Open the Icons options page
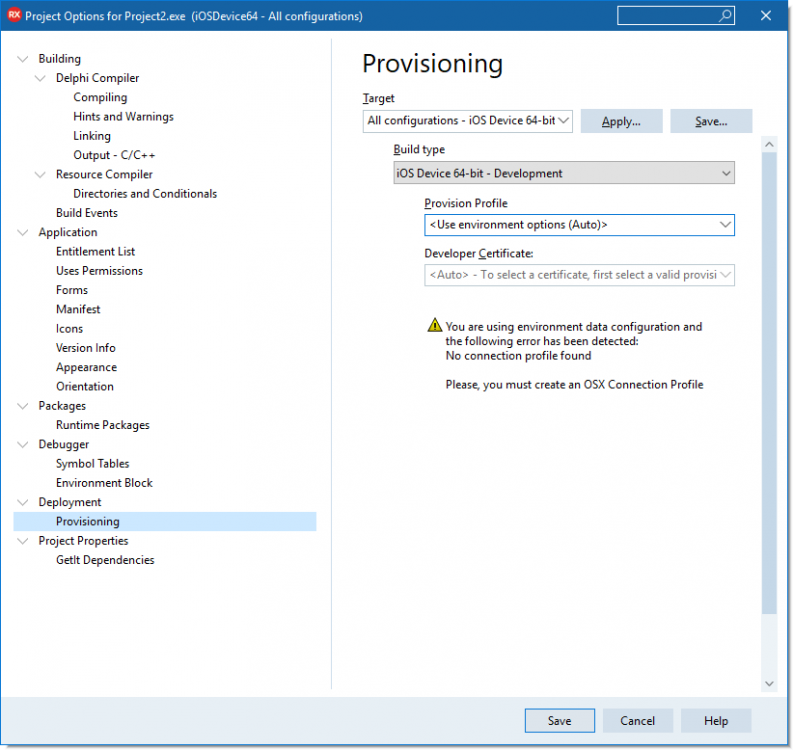 pyautogui.click(x=69, y=329)
